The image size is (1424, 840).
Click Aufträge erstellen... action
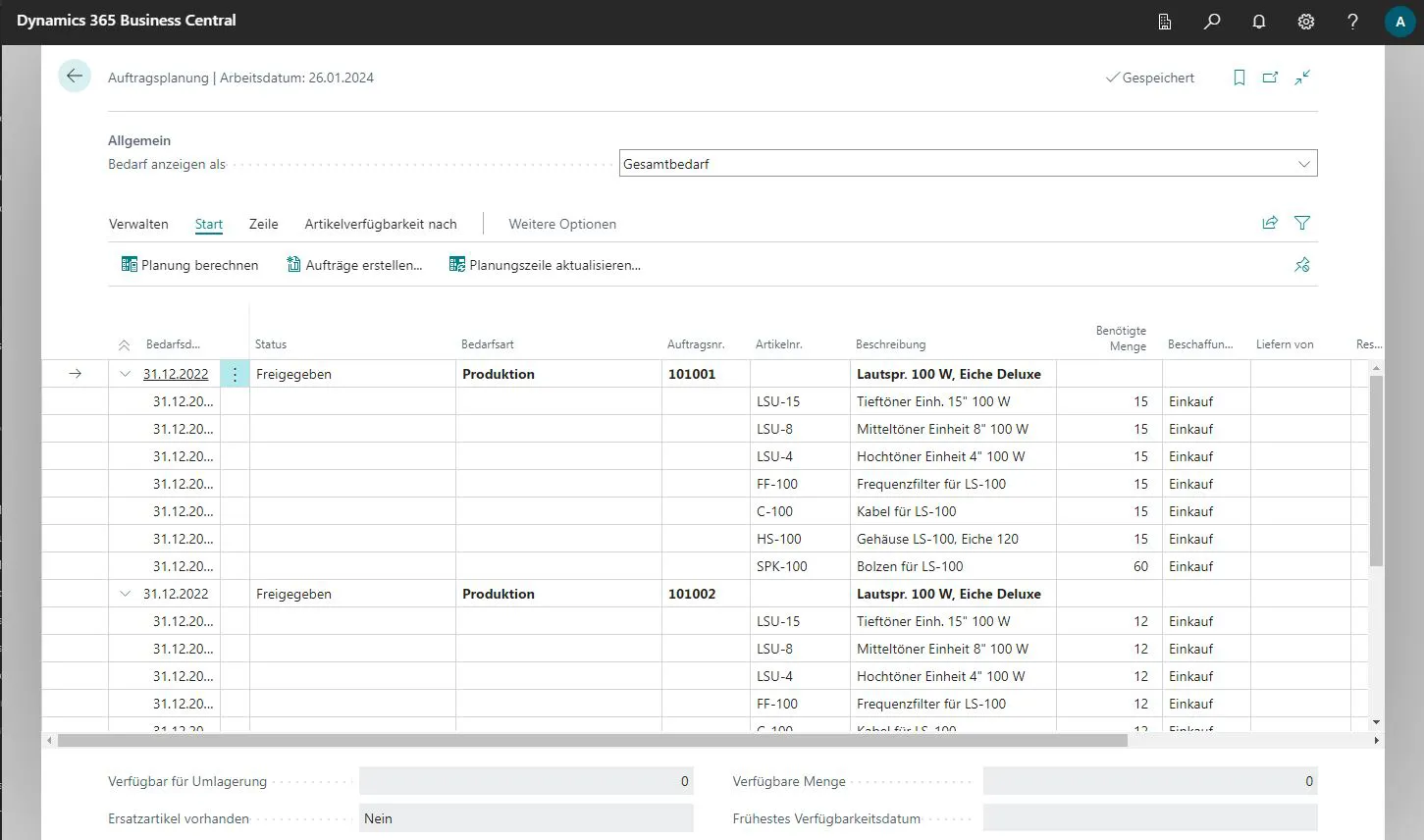click(354, 265)
